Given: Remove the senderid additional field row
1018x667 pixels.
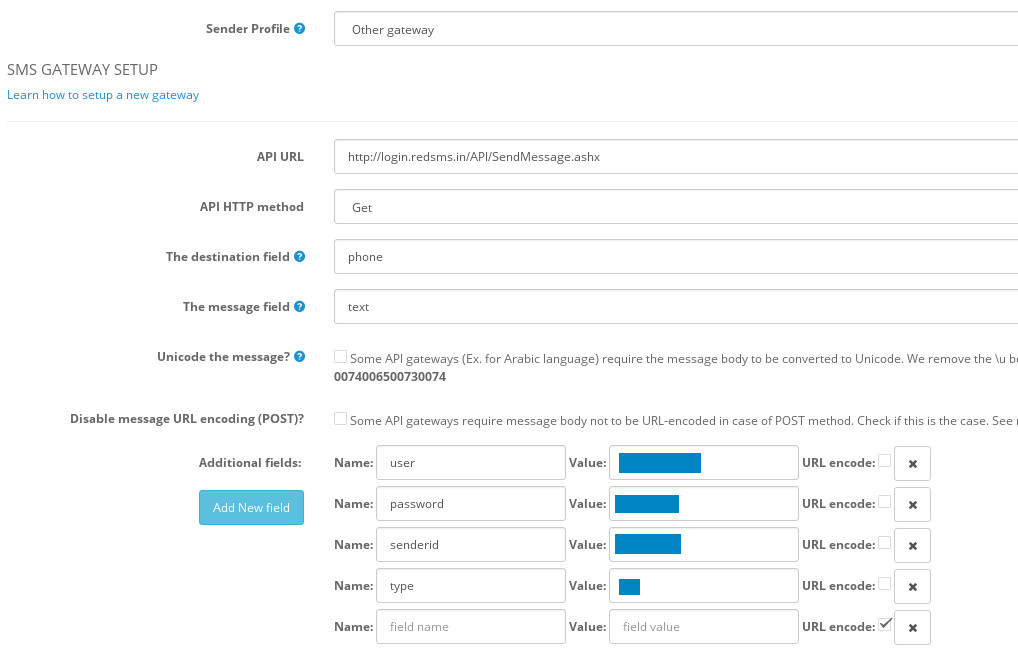Looking at the screenshot, I should pyautogui.click(x=912, y=546).
